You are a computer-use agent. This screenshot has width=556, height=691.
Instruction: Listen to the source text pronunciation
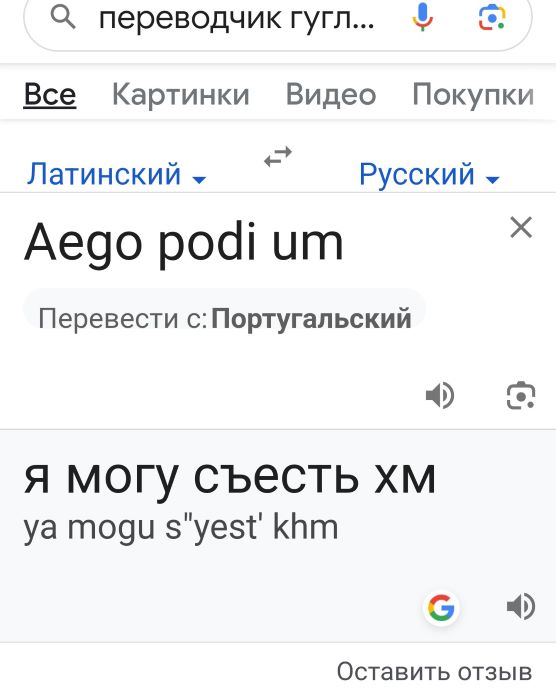click(x=440, y=395)
